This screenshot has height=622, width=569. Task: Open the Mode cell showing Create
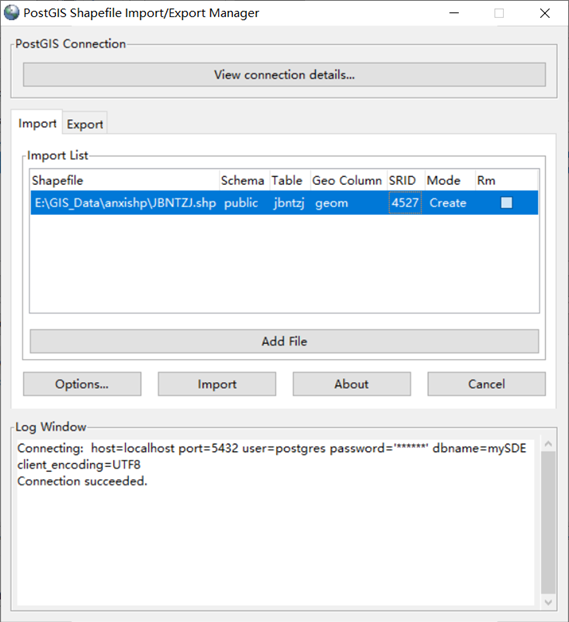coord(450,203)
